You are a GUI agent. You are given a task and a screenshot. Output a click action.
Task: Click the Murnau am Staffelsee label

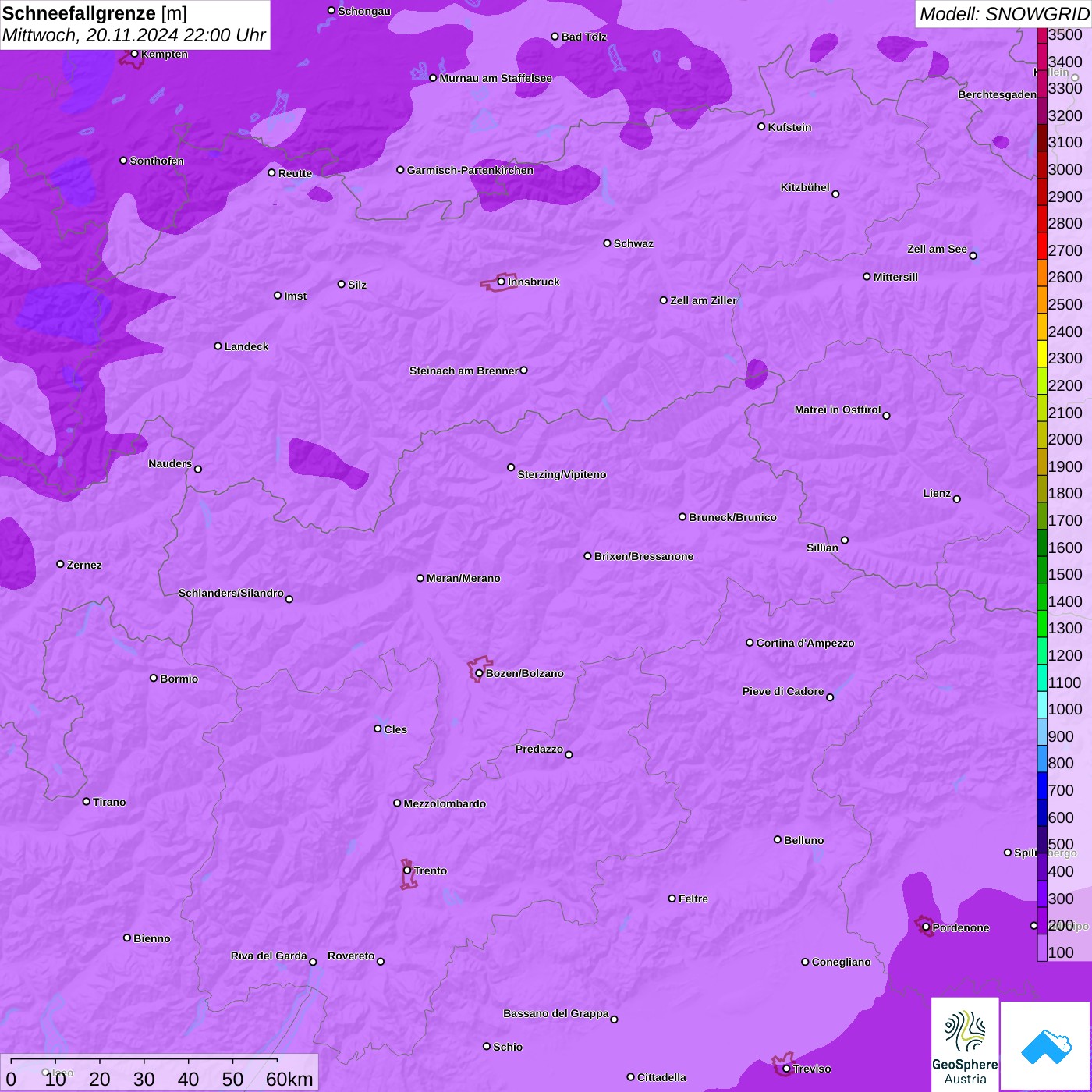(x=495, y=78)
